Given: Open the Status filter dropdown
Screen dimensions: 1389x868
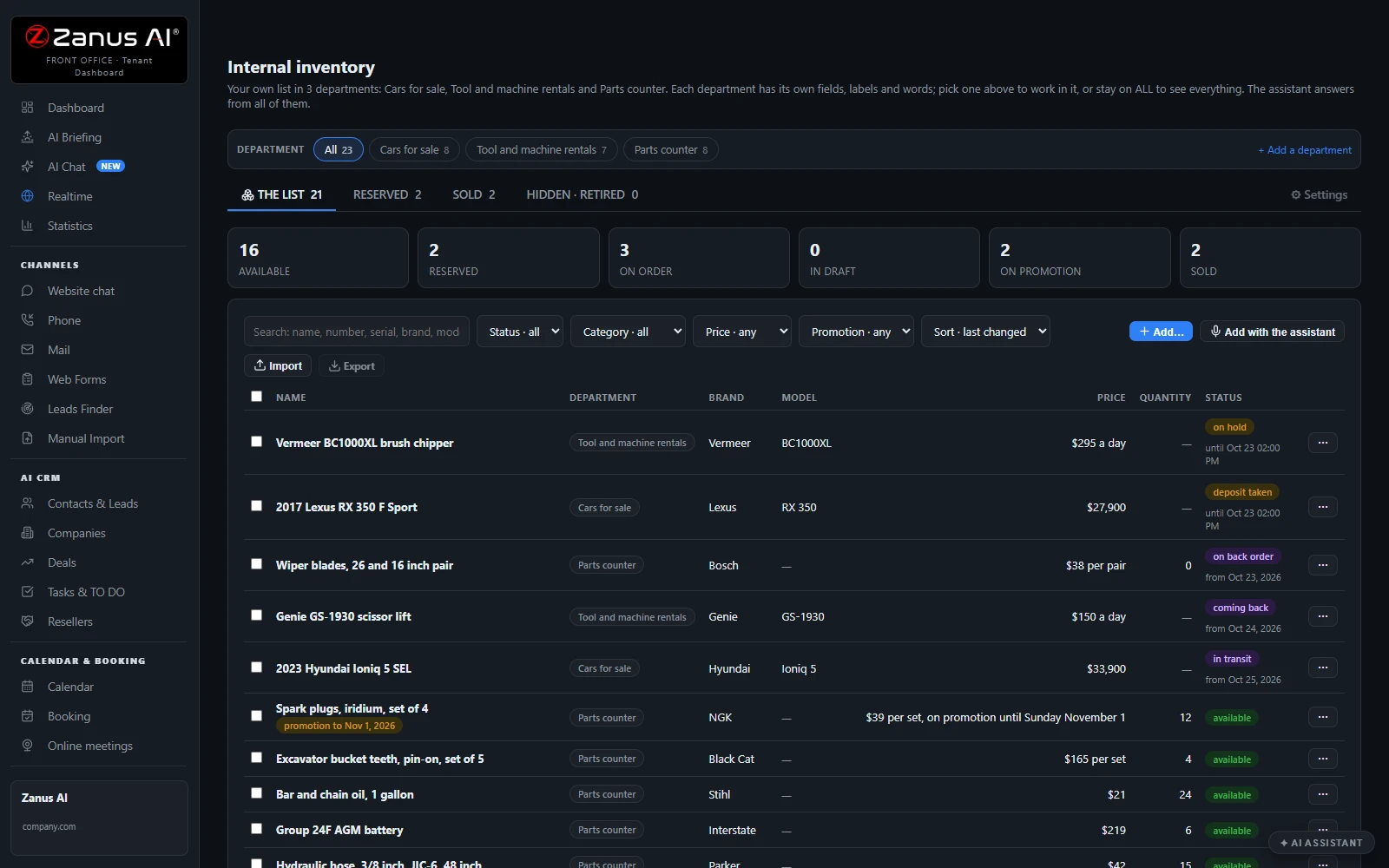Looking at the screenshot, I should 520,332.
